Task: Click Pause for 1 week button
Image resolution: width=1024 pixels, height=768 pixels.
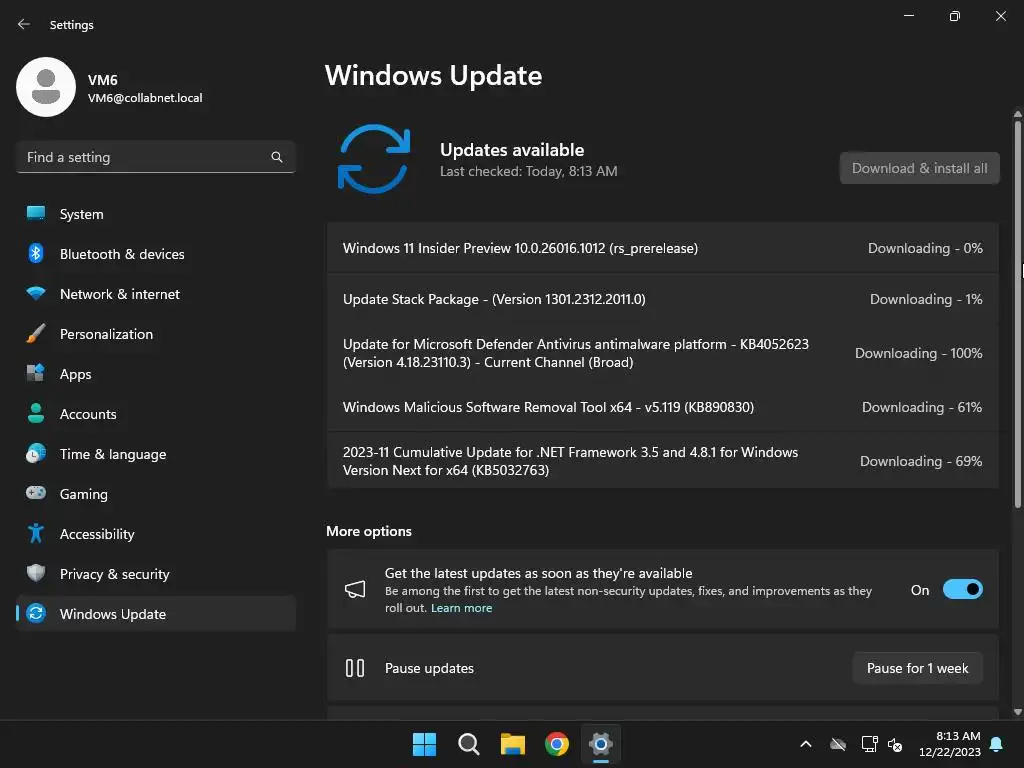Action: coord(918,668)
